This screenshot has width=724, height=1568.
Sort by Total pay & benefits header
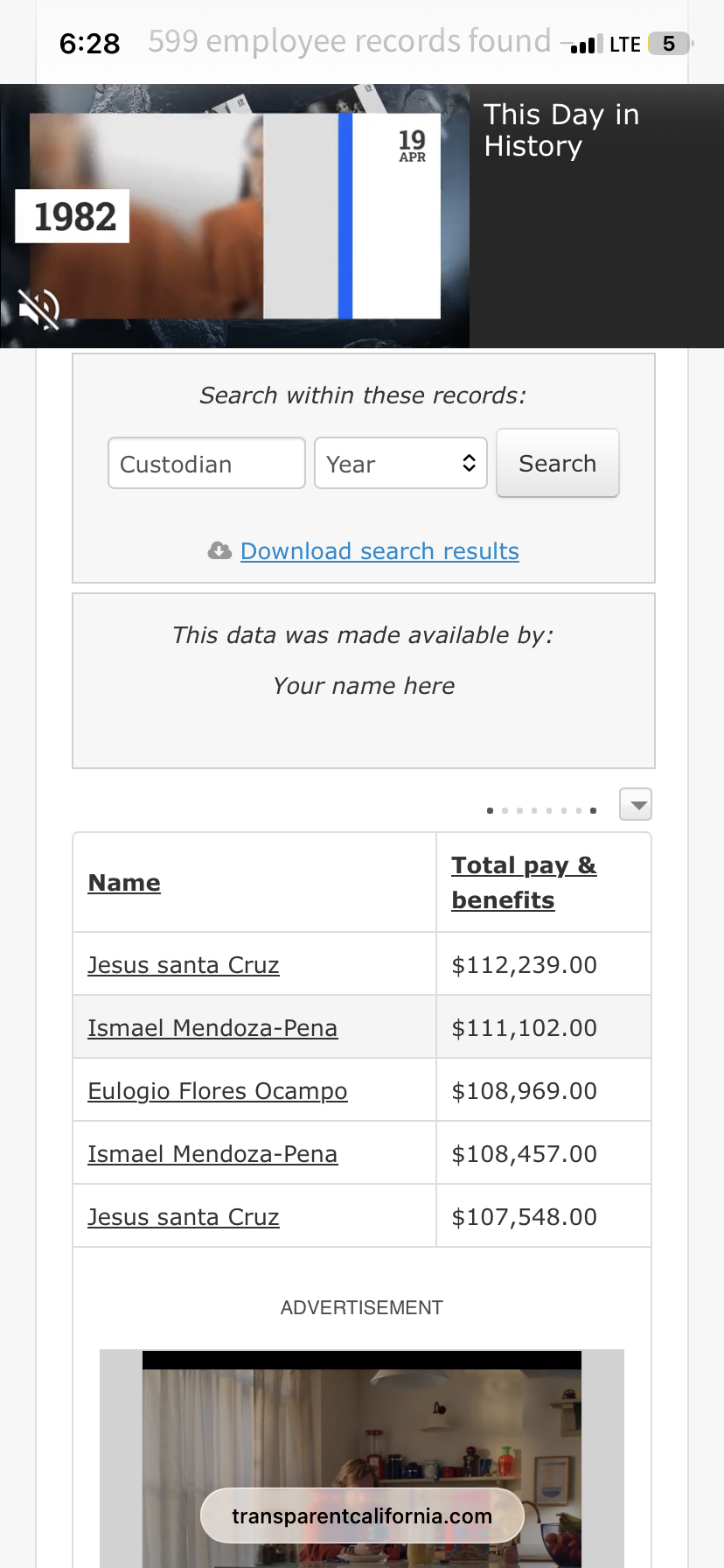524,882
